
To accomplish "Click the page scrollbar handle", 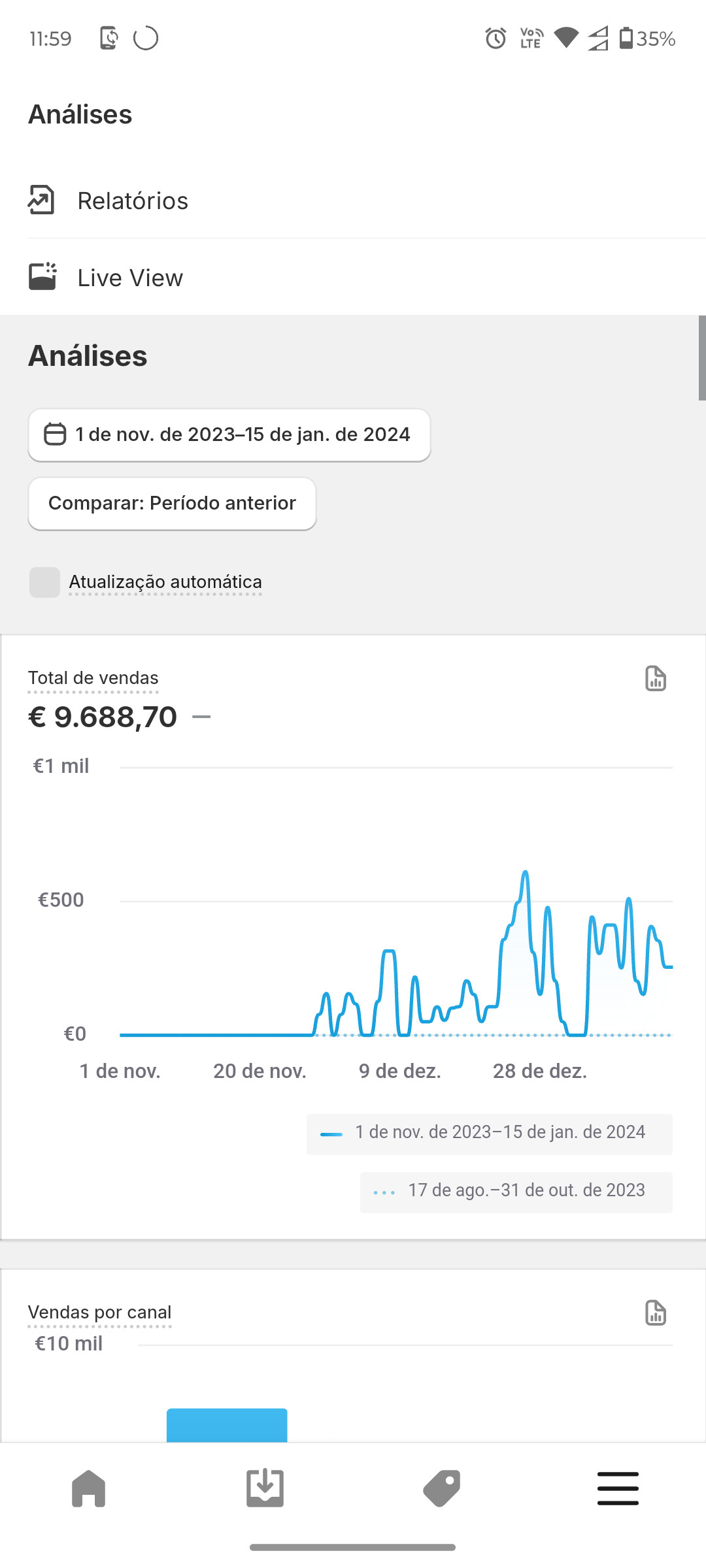I will point(701,358).
